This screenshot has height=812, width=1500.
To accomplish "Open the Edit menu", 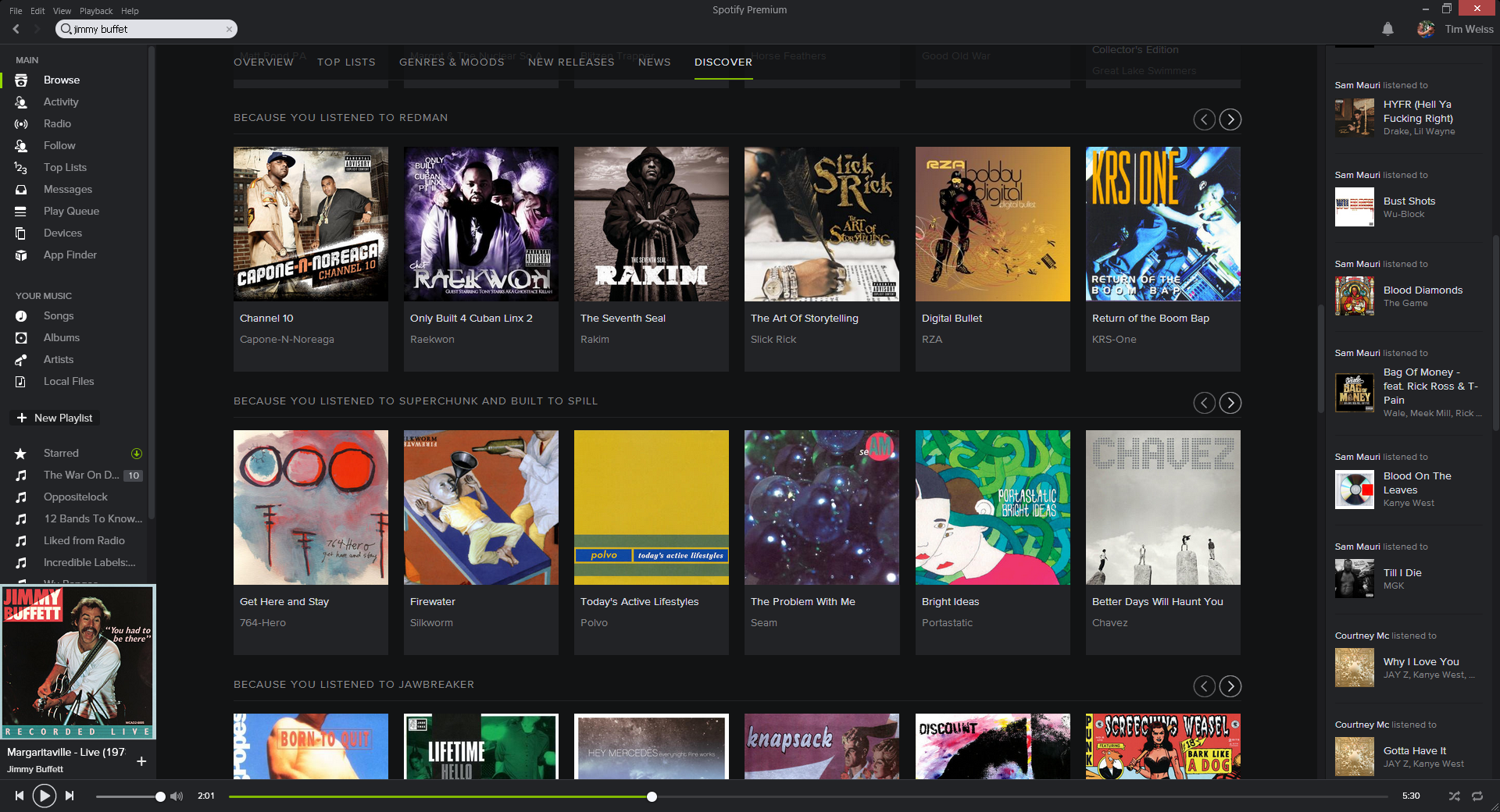I will [37, 11].
